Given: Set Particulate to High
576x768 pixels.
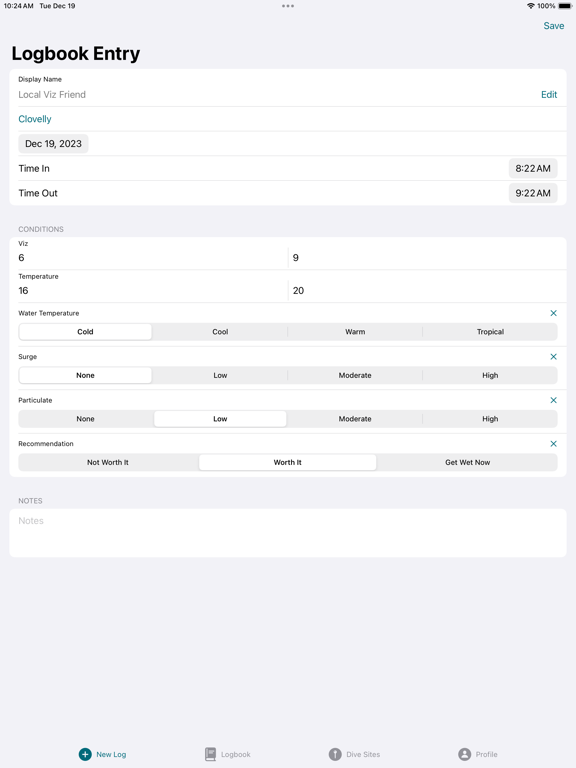Looking at the screenshot, I should (x=490, y=419).
